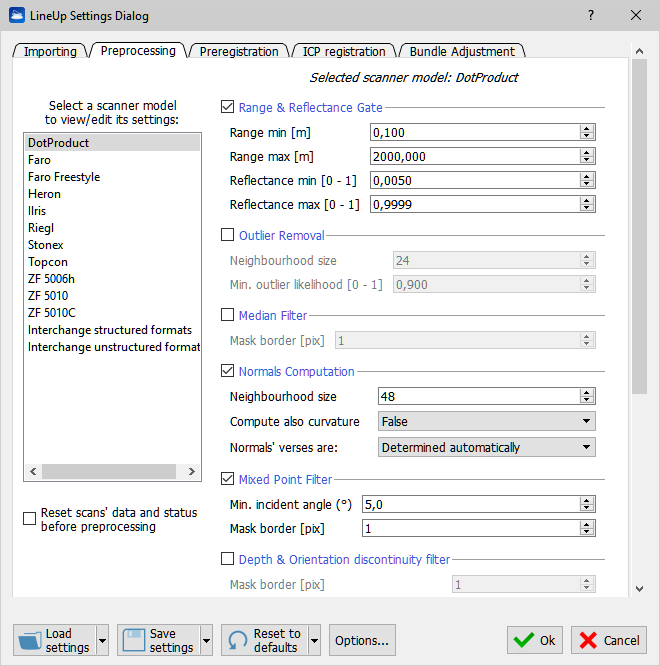Select Ilris scanner model
Screen dimensions: 660x666
[x=112, y=211]
